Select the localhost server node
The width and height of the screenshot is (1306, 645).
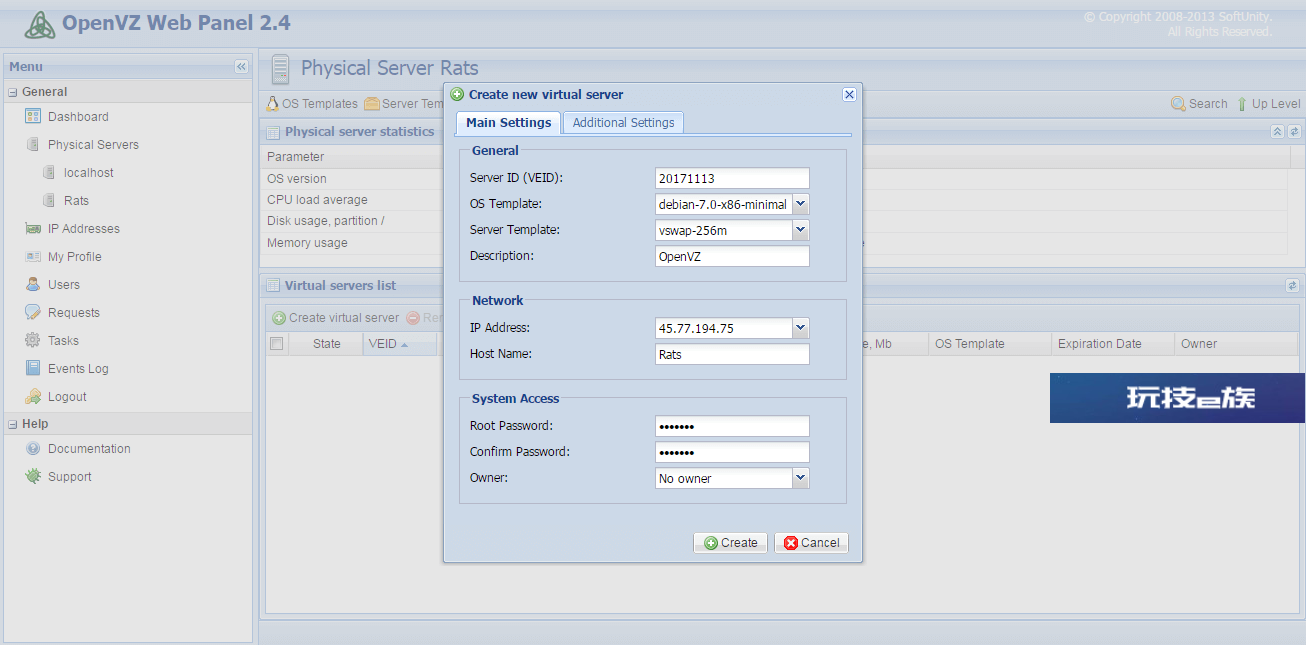pyautogui.click(x=89, y=173)
